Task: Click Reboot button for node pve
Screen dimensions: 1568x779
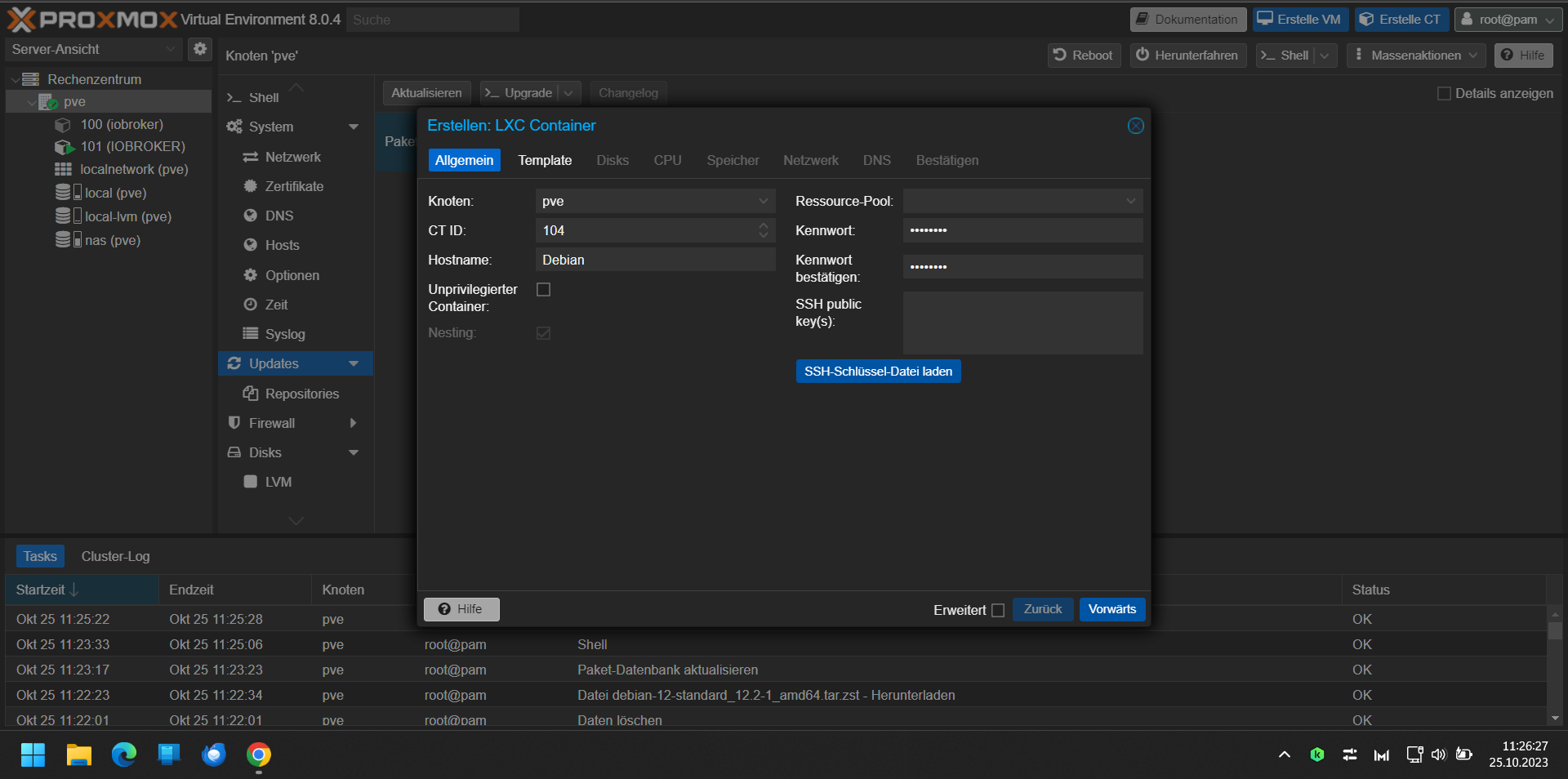Action: [x=1083, y=56]
